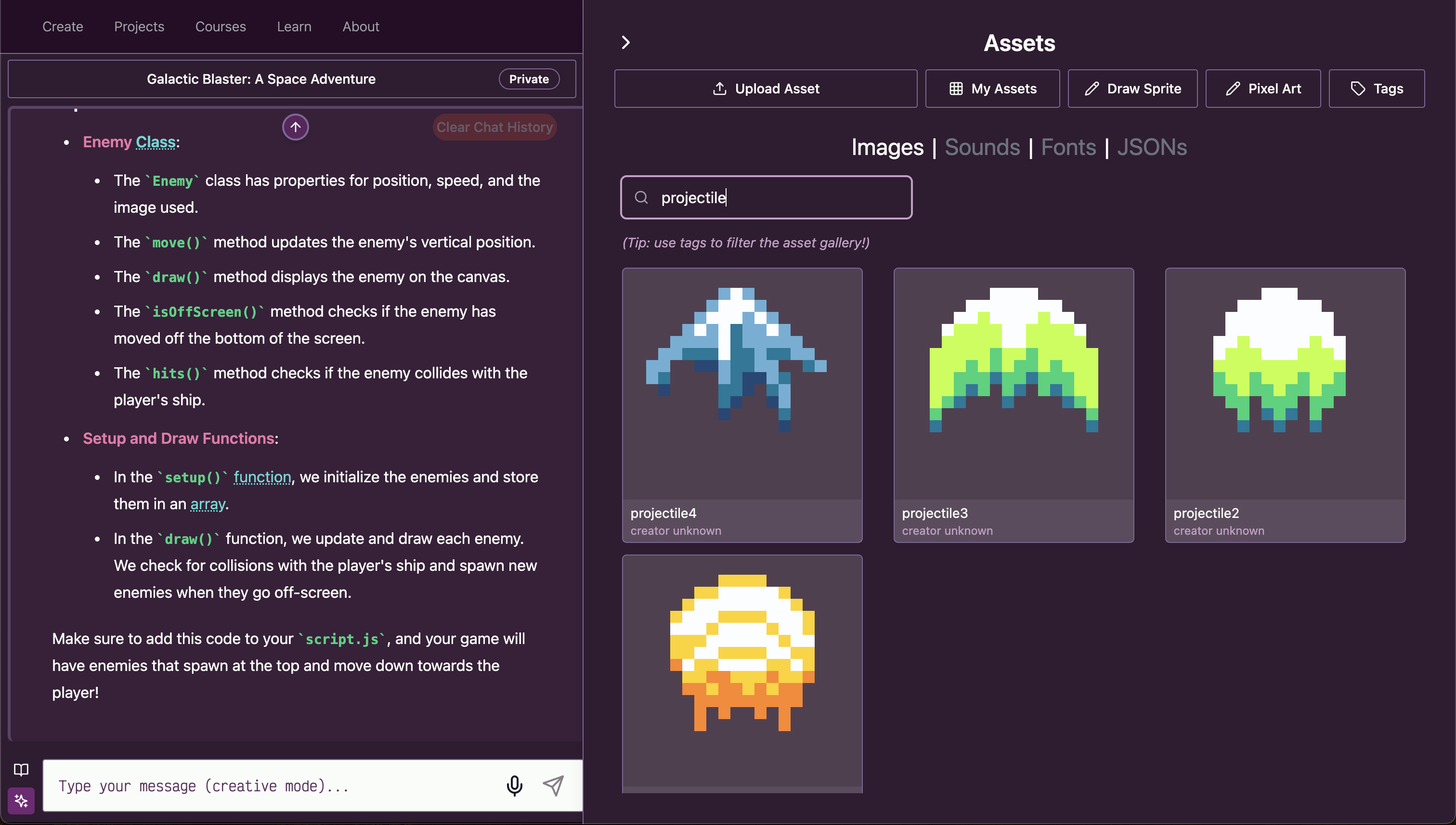The image size is (1456, 825).
Task: Collapse the Assets panel with chevron
Action: tap(626, 42)
